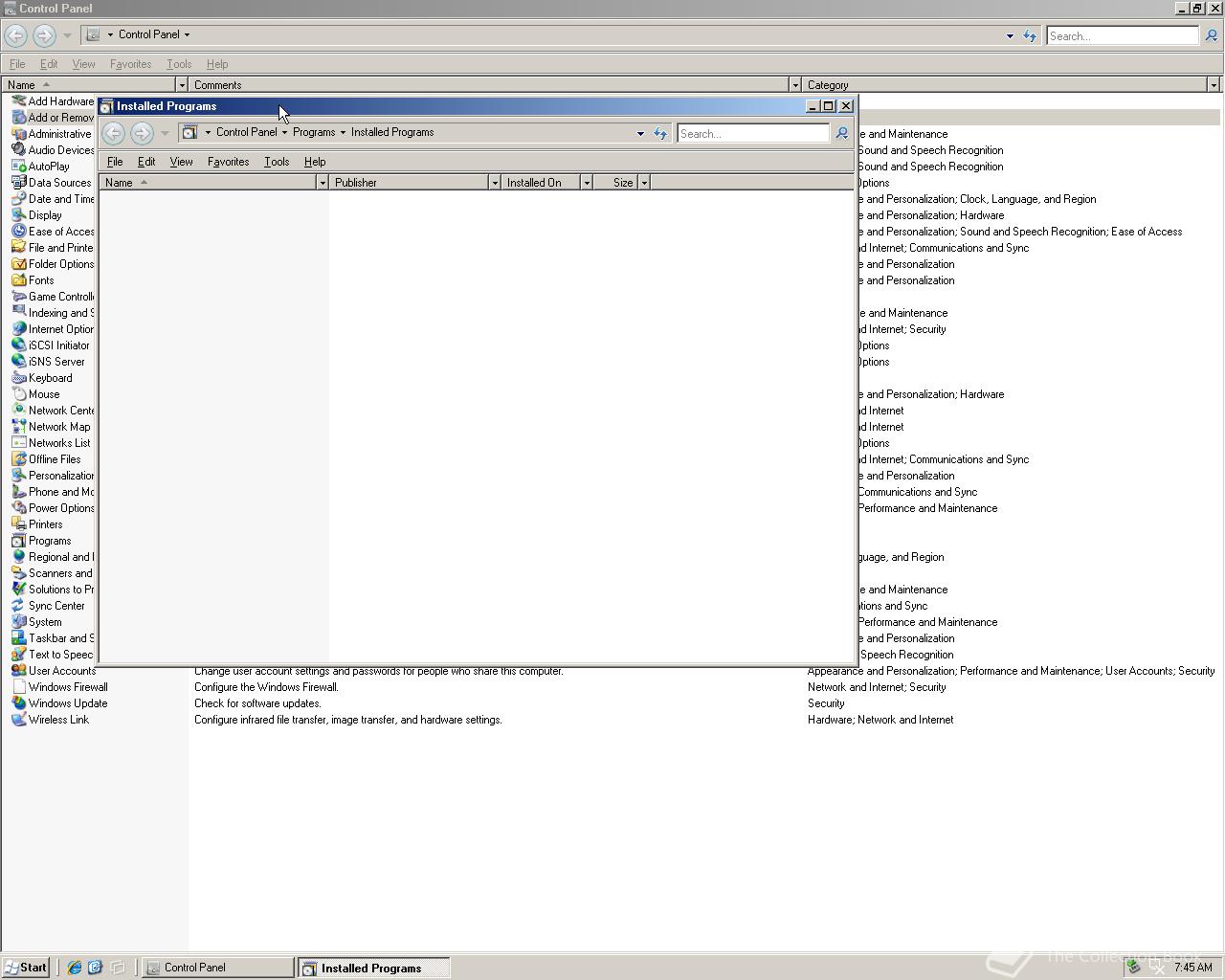The height and width of the screenshot is (980, 1225).
Task: Switch to Control Panel taskbar button
Action: [218, 968]
